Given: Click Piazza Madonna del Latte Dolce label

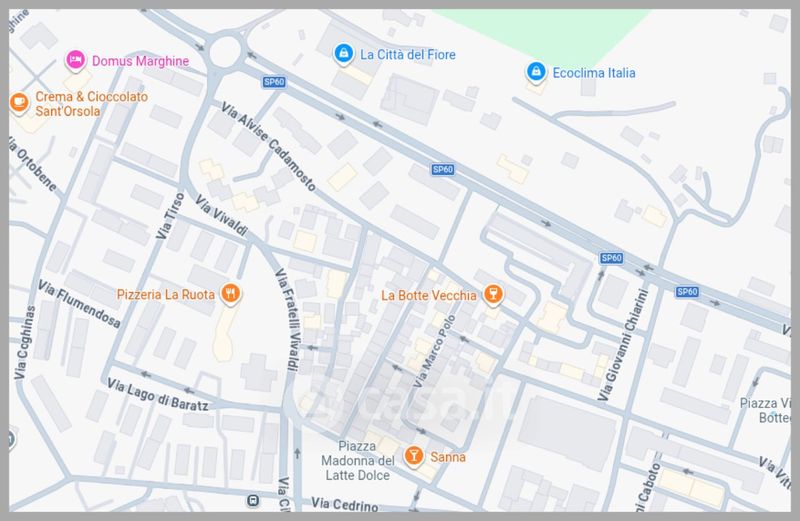Looking at the screenshot, I should pyautogui.click(x=358, y=461).
